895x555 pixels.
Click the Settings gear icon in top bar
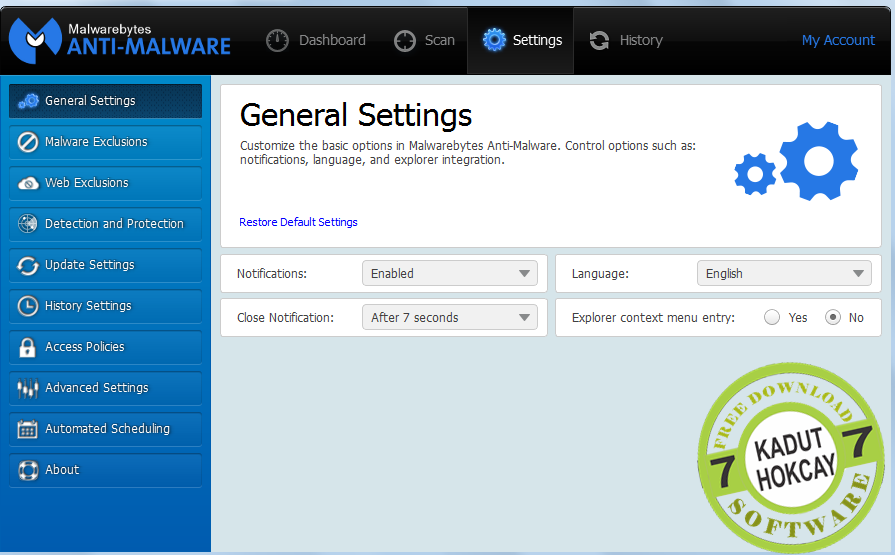[494, 40]
